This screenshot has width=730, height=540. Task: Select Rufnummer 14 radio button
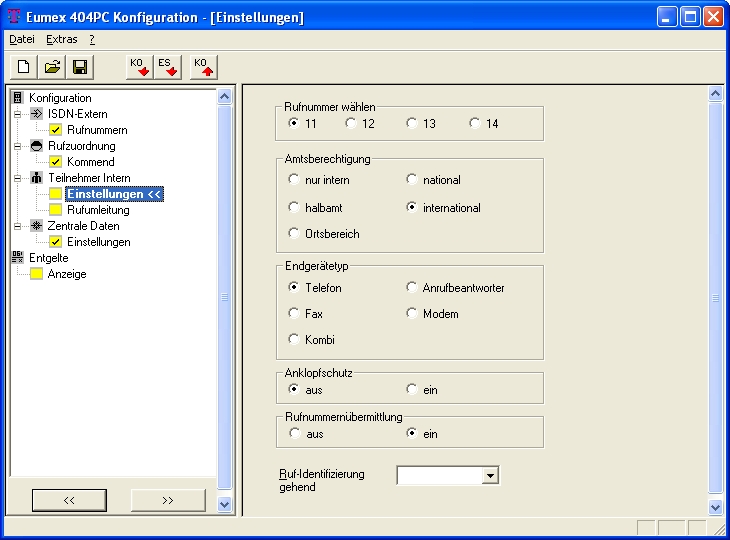tap(474, 123)
